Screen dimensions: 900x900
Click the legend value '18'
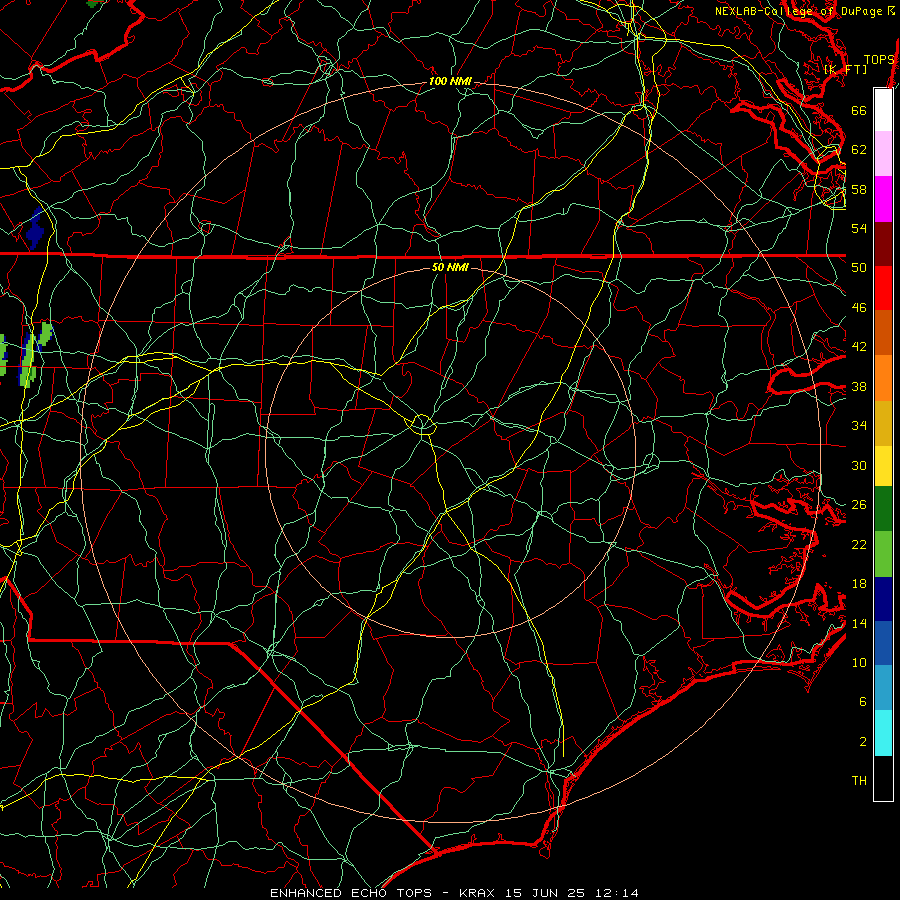click(859, 584)
